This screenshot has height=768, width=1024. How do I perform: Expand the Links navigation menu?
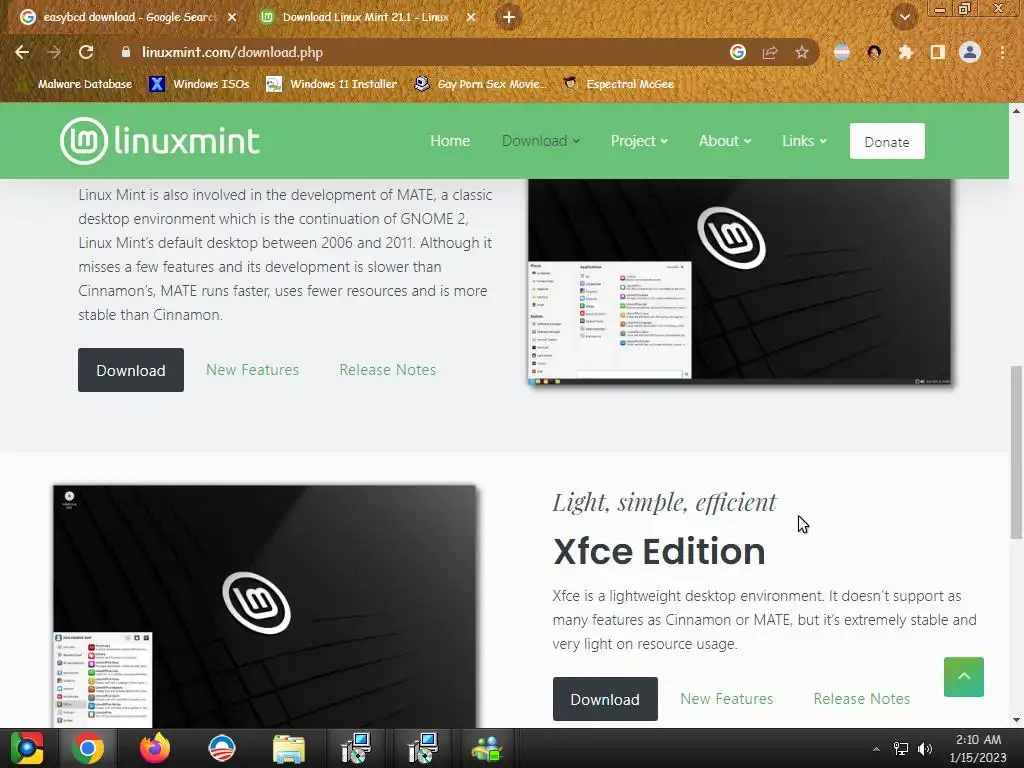point(804,141)
